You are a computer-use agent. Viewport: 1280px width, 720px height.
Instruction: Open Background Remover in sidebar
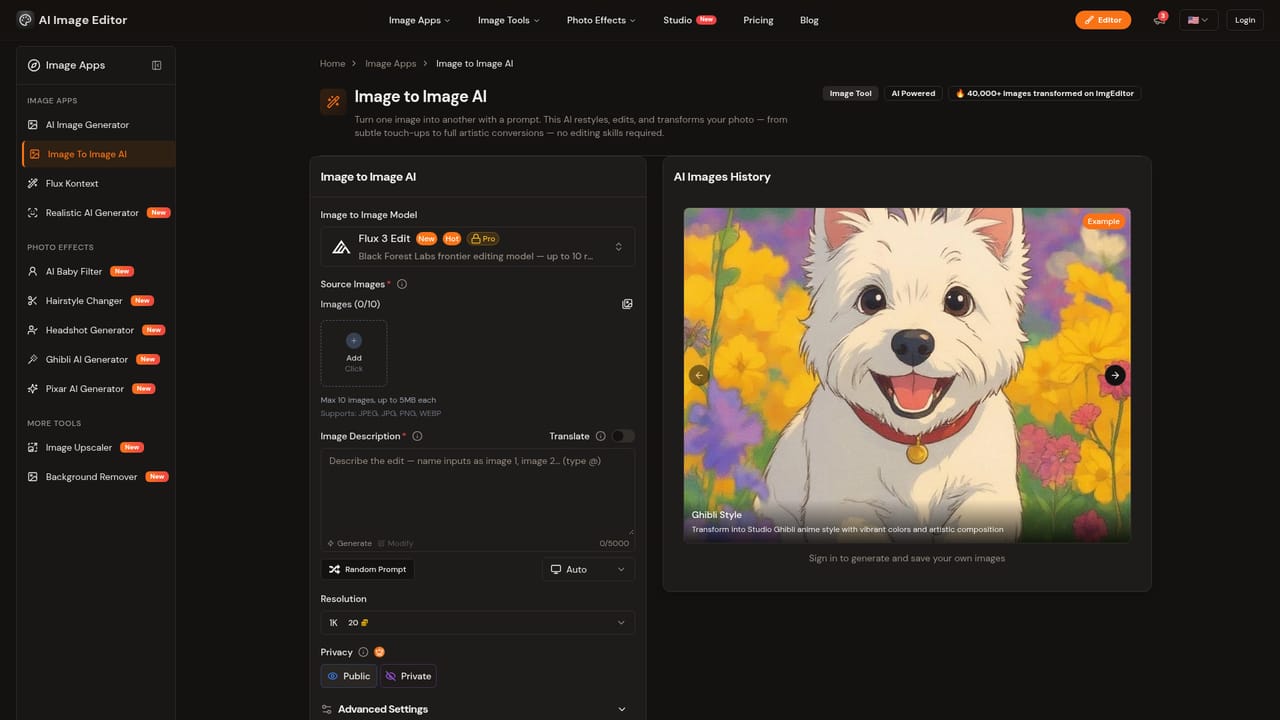[98, 477]
